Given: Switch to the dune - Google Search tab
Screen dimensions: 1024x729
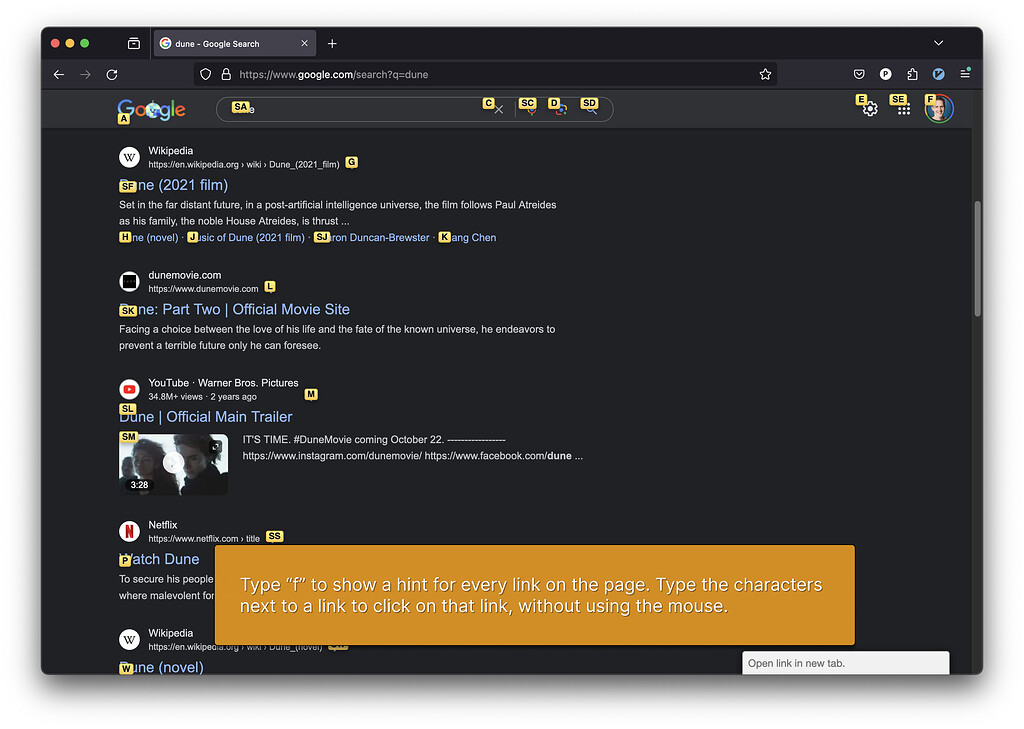Looking at the screenshot, I should pyautogui.click(x=228, y=43).
